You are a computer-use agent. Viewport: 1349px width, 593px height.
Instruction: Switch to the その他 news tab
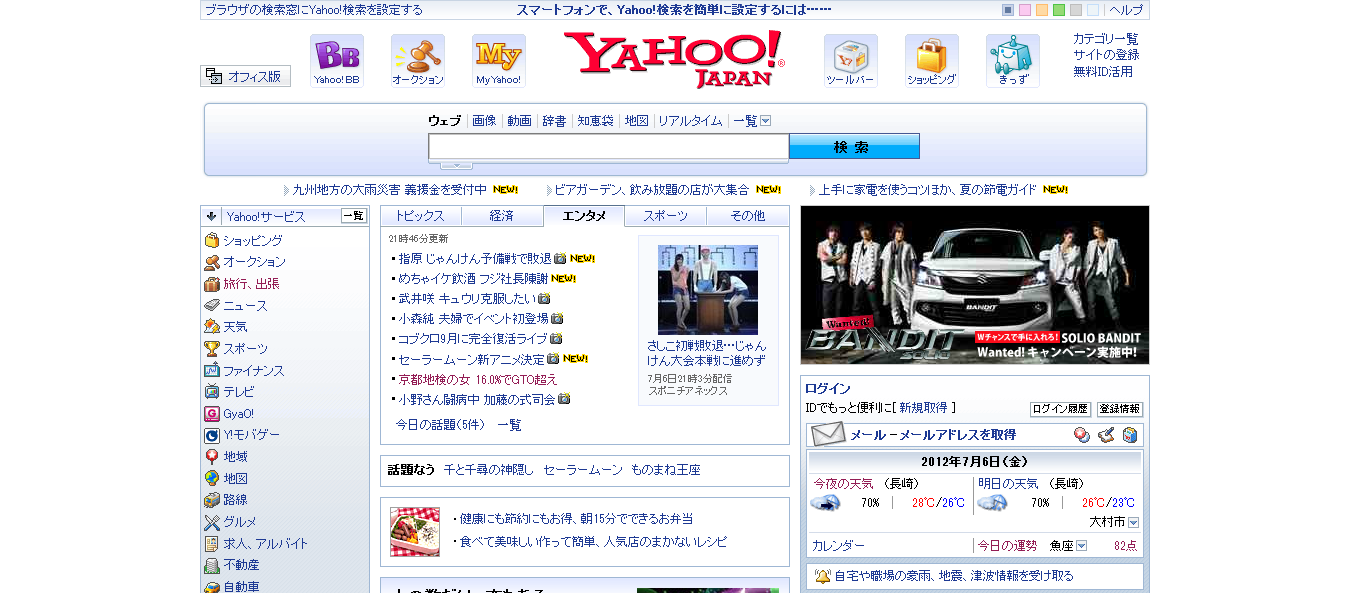pos(748,216)
